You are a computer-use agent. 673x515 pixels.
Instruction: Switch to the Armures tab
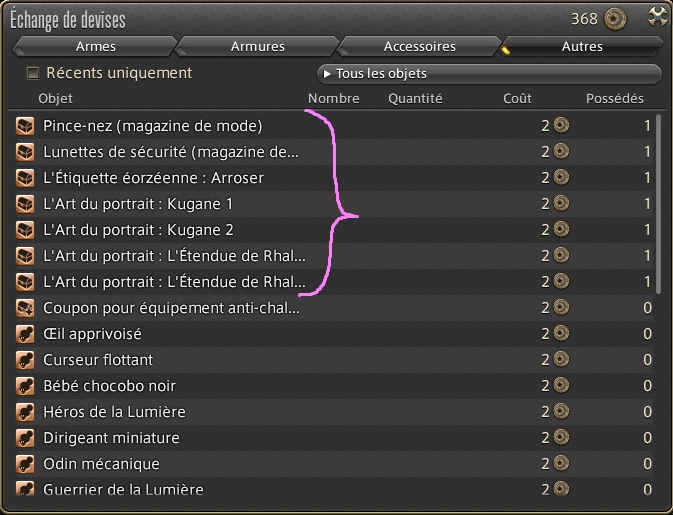coord(258,46)
